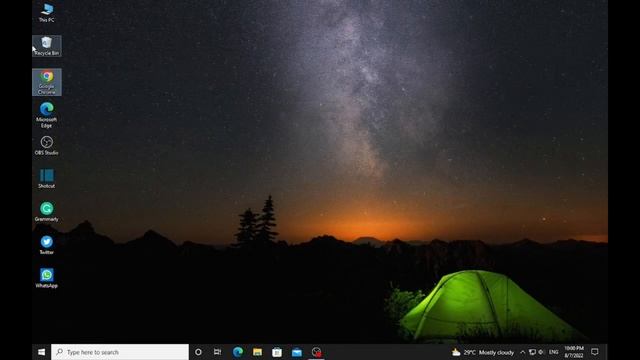The image size is (640, 360).
Task: Open the Windows Start menu
Action: coord(41,352)
